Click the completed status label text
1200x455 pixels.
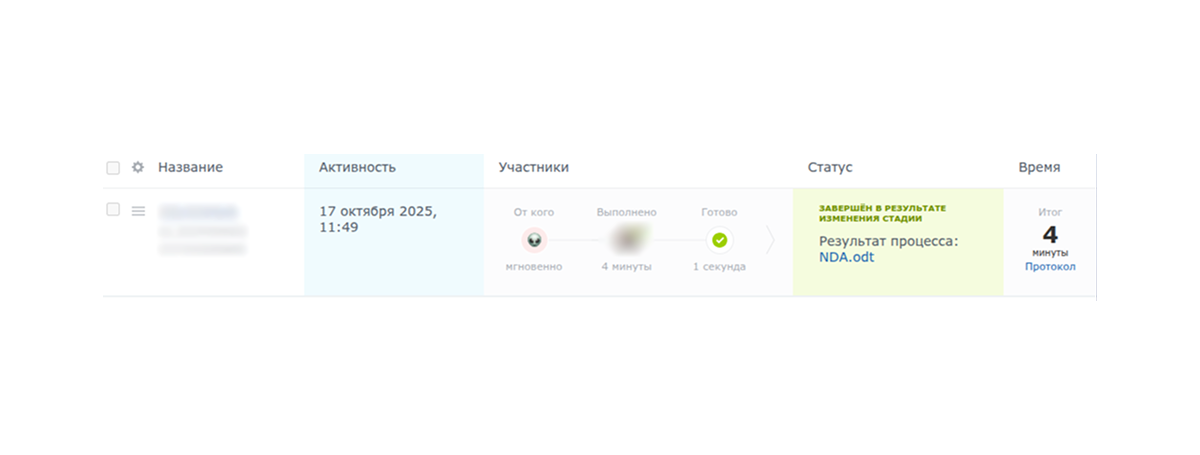pyautogui.click(x=882, y=213)
